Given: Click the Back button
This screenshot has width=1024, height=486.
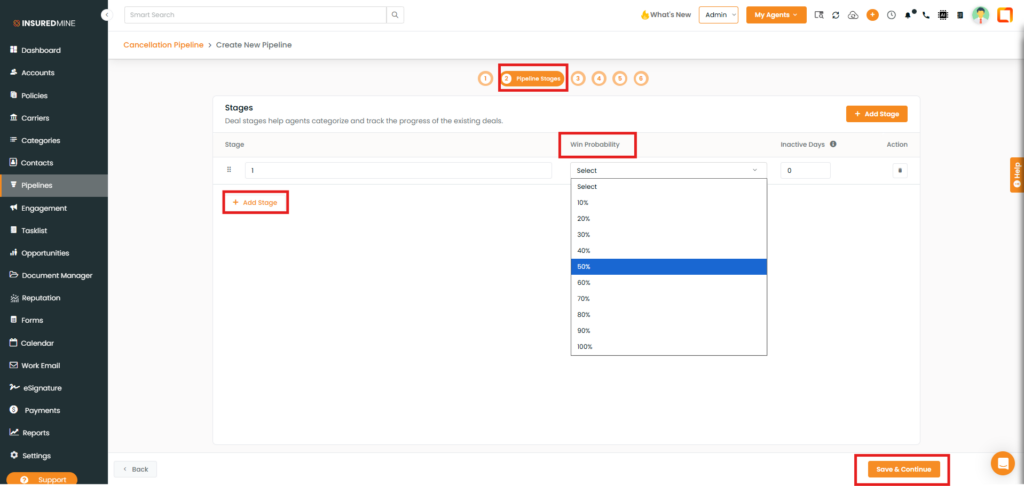Looking at the screenshot, I should point(135,469).
